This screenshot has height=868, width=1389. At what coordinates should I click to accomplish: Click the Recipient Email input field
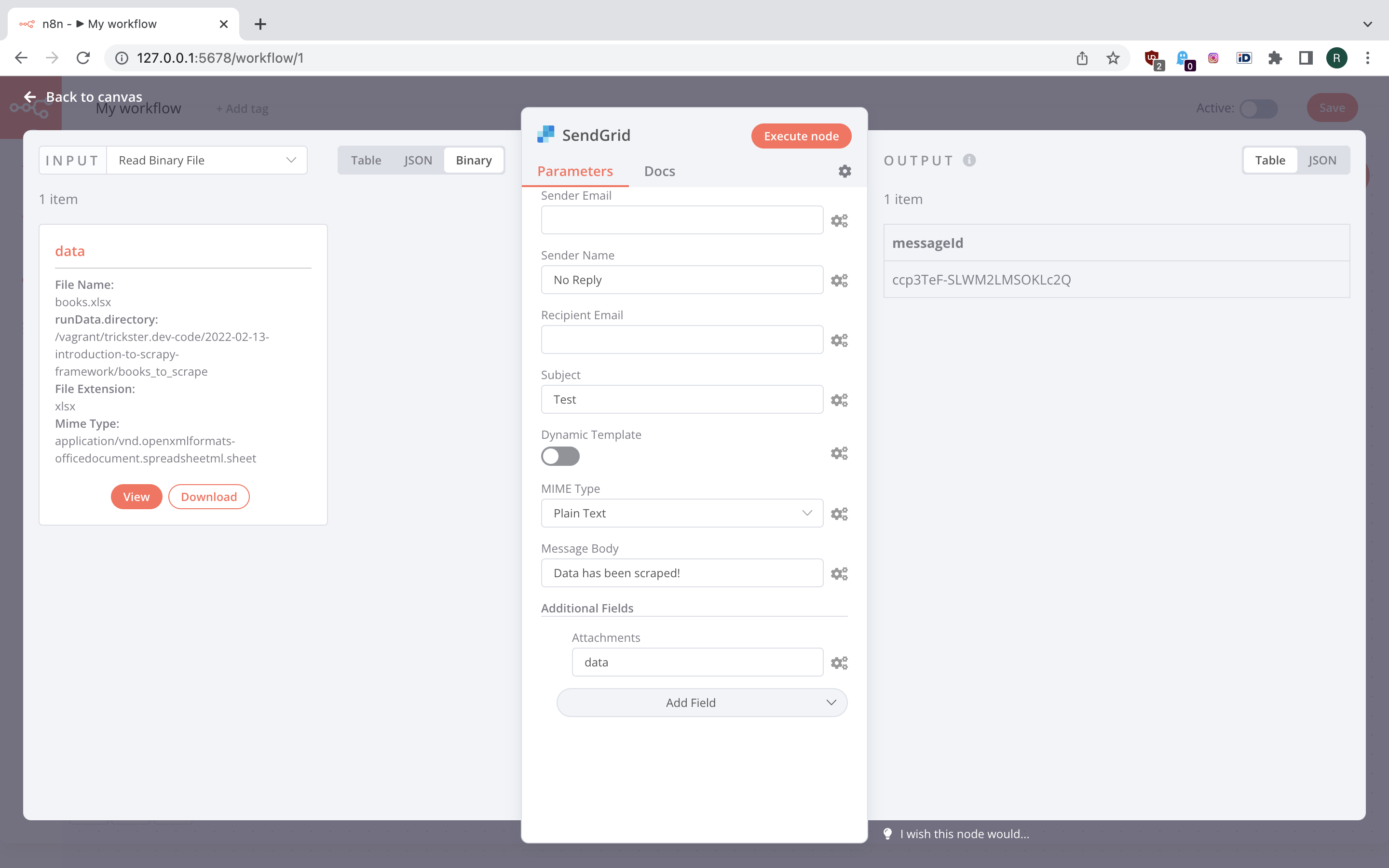tap(682, 339)
